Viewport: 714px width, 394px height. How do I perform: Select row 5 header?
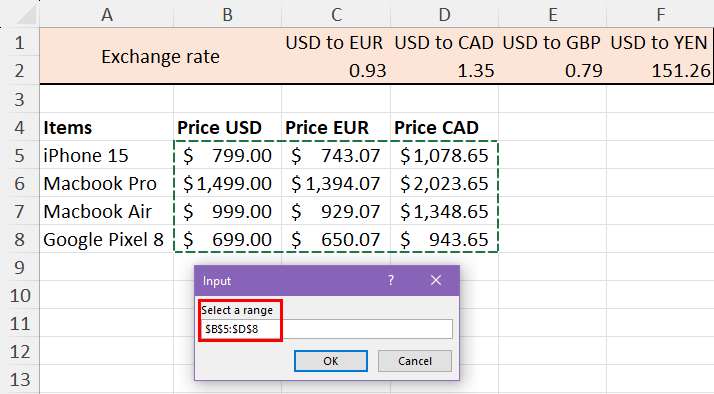click(x=20, y=155)
